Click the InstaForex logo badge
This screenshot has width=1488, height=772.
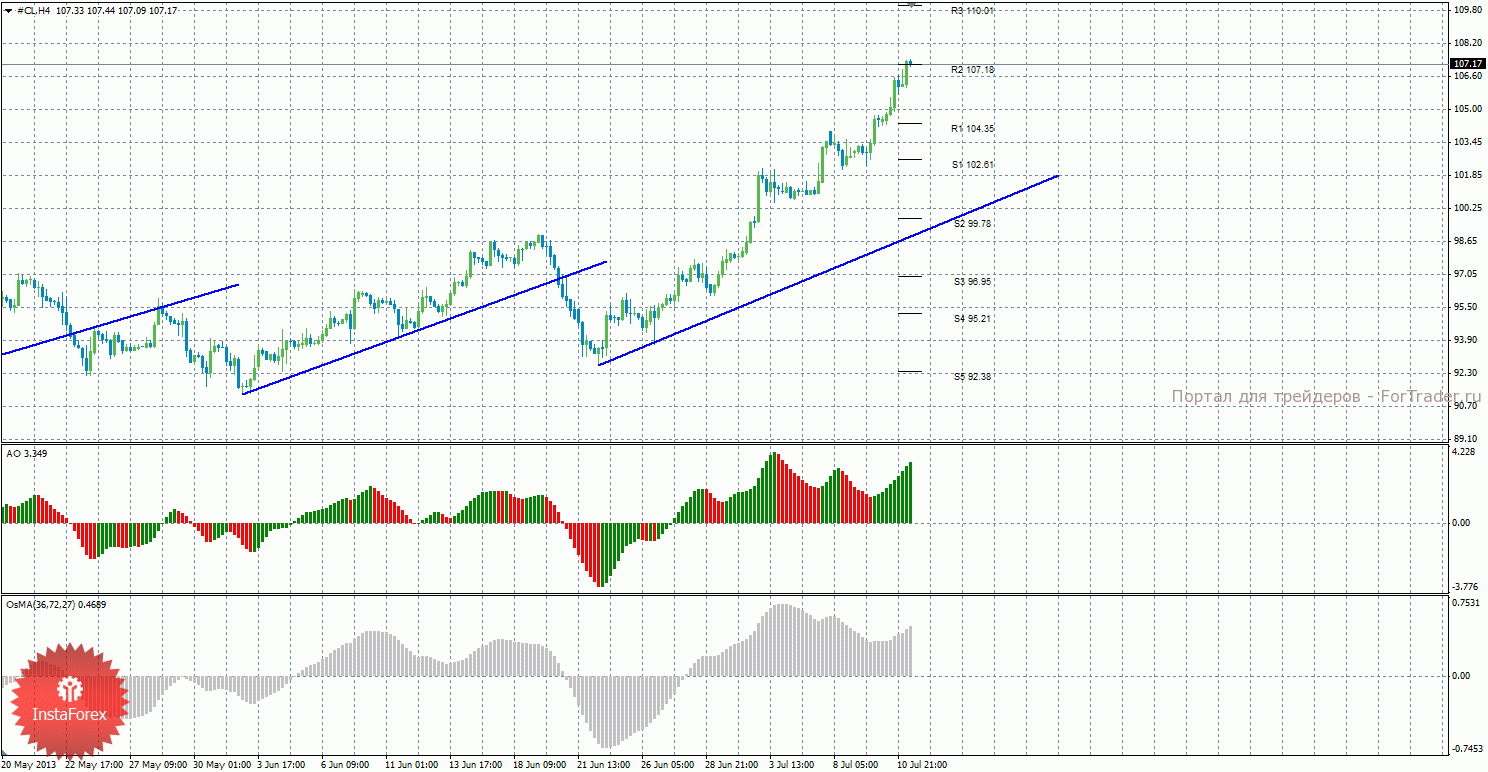[68, 702]
